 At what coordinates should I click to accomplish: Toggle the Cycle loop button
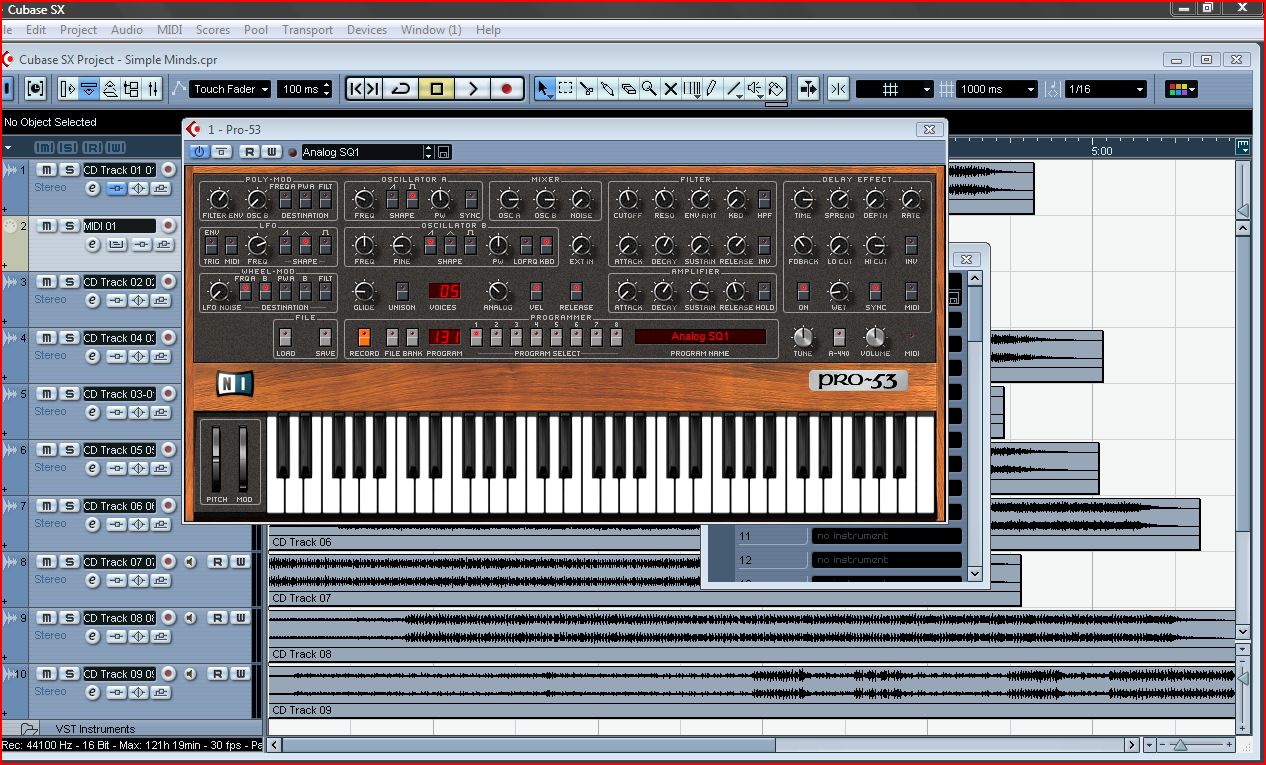coord(401,89)
